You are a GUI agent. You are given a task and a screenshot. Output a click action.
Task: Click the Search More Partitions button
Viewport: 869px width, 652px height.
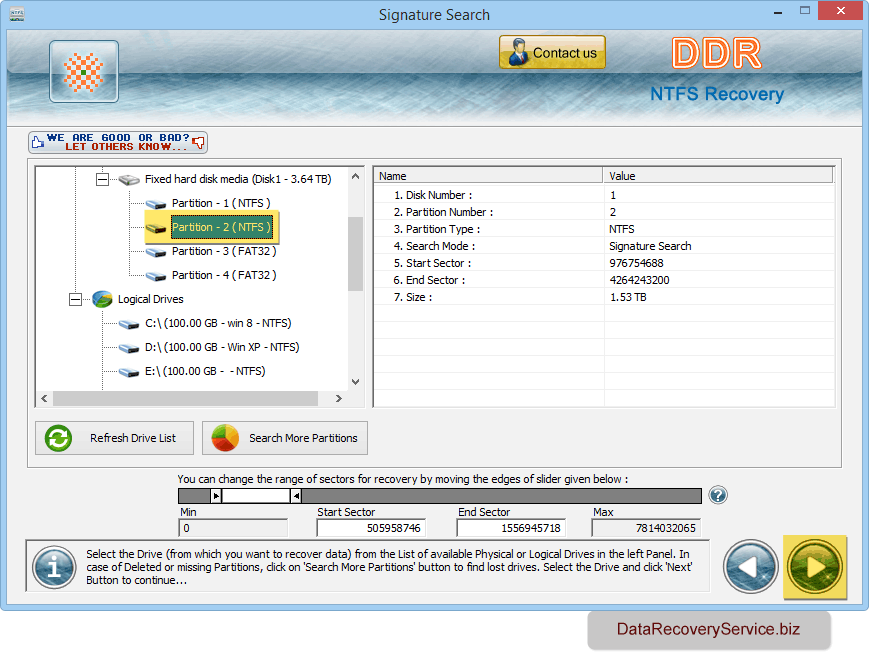click(285, 438)
